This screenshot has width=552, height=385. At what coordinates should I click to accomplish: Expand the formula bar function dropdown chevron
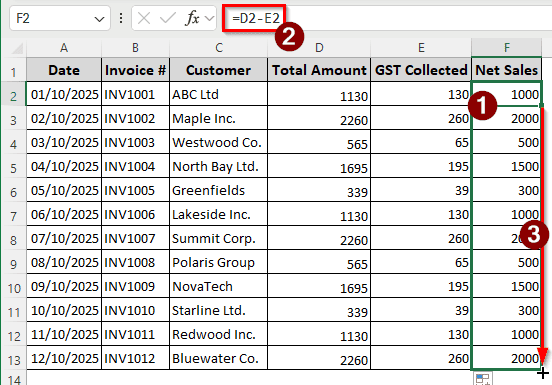pos(209,18)
